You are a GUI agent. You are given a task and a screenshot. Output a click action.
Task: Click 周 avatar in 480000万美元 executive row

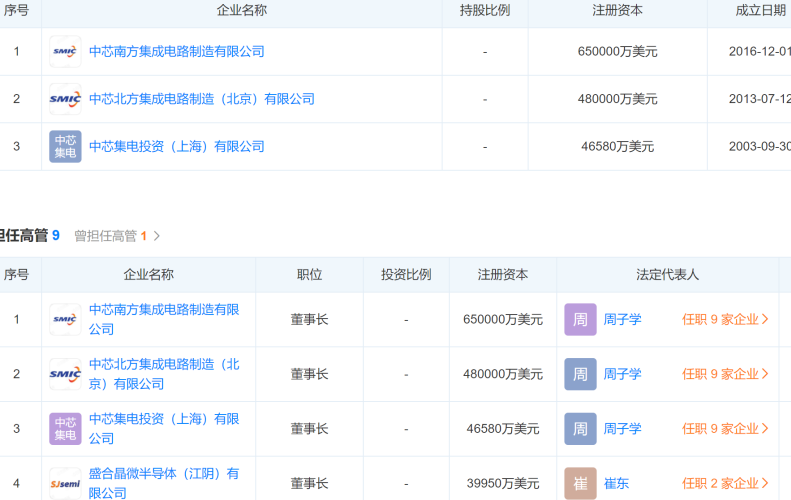coord(580,374)
